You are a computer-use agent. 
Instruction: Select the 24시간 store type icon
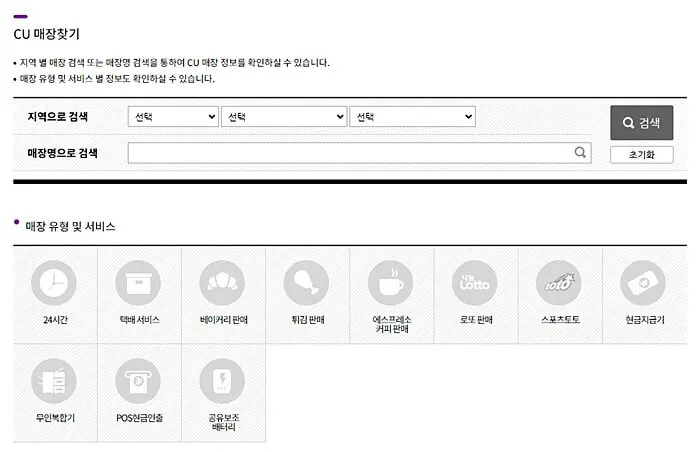(x=54, y=283)
